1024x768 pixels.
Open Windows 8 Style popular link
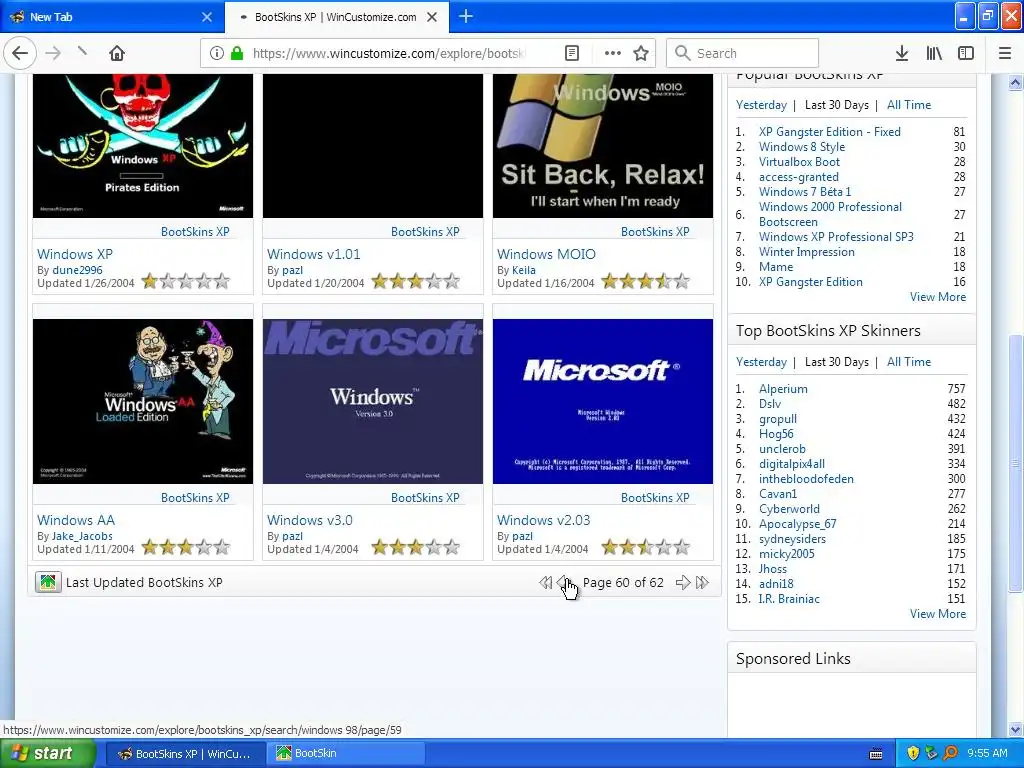(802, 146)
